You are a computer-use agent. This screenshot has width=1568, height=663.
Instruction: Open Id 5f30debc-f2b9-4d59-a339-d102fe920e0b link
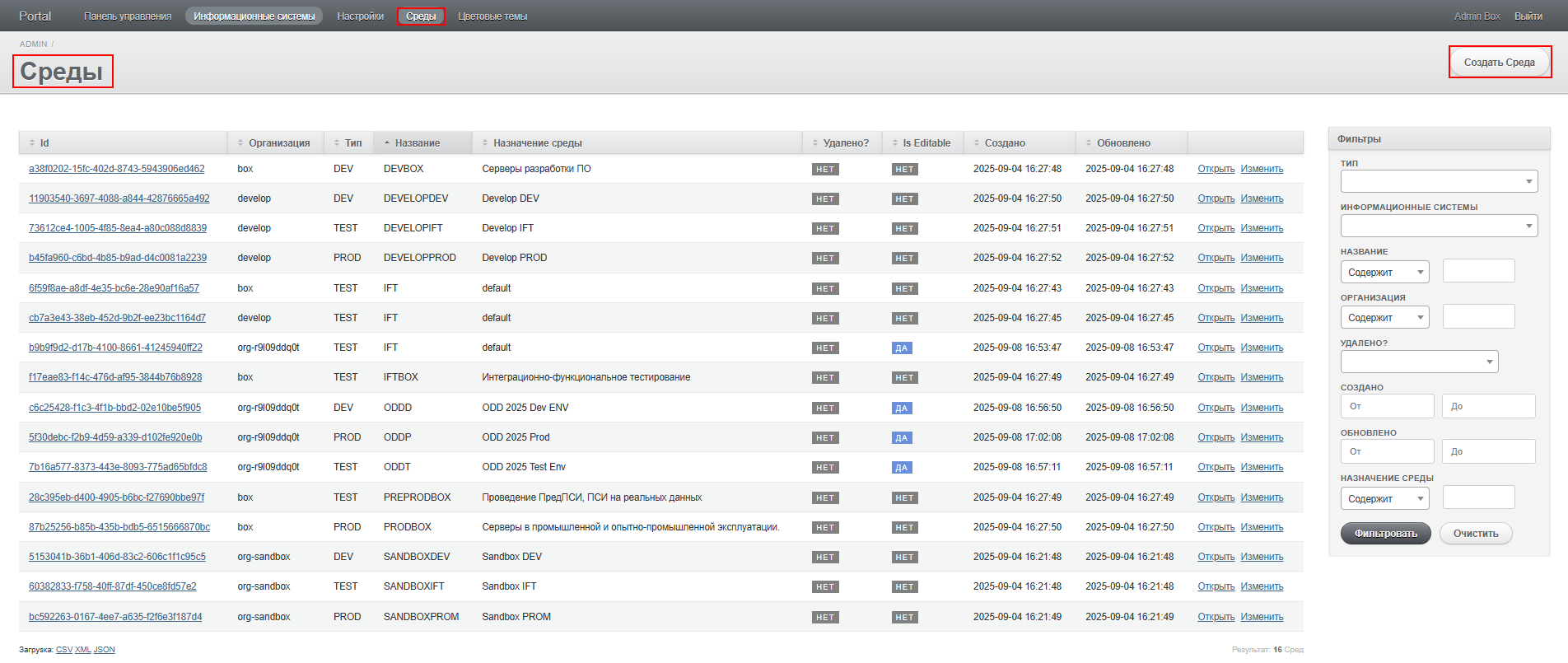pyautogui.click(x=115, y=437)
